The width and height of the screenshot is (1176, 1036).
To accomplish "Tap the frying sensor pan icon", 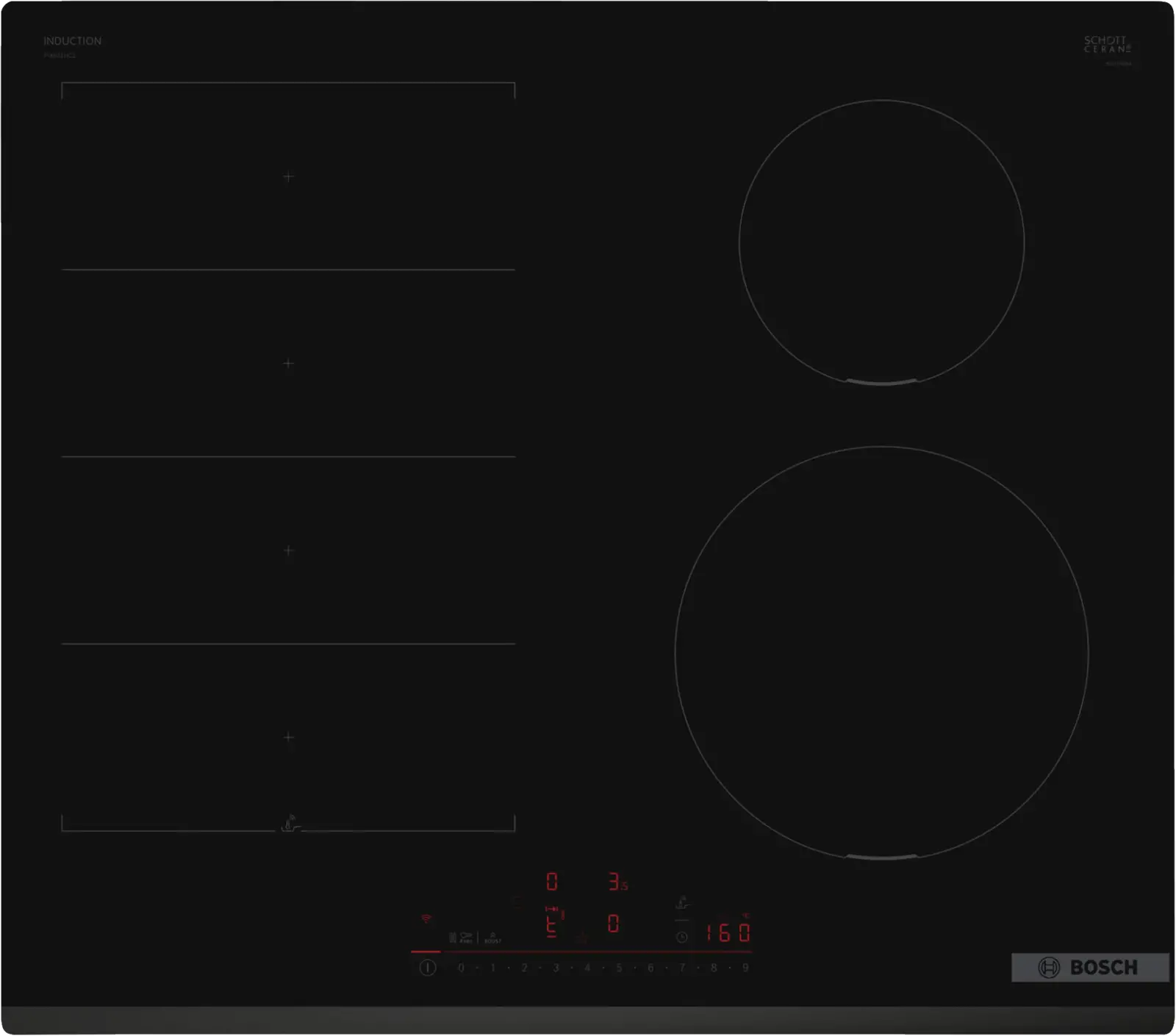I will pyautogui.click(x=466, y=938).
